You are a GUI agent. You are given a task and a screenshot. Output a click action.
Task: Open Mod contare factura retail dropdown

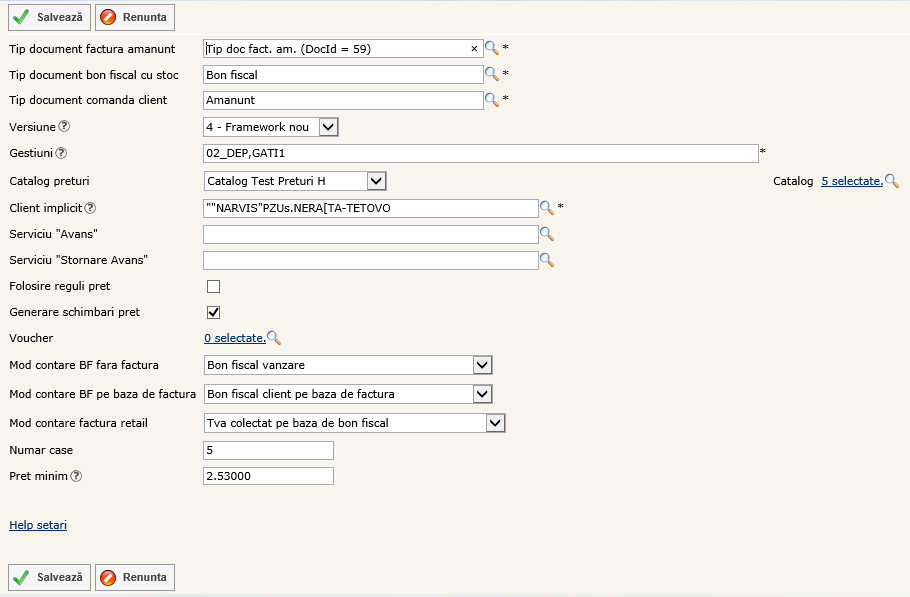click(495, 423)
